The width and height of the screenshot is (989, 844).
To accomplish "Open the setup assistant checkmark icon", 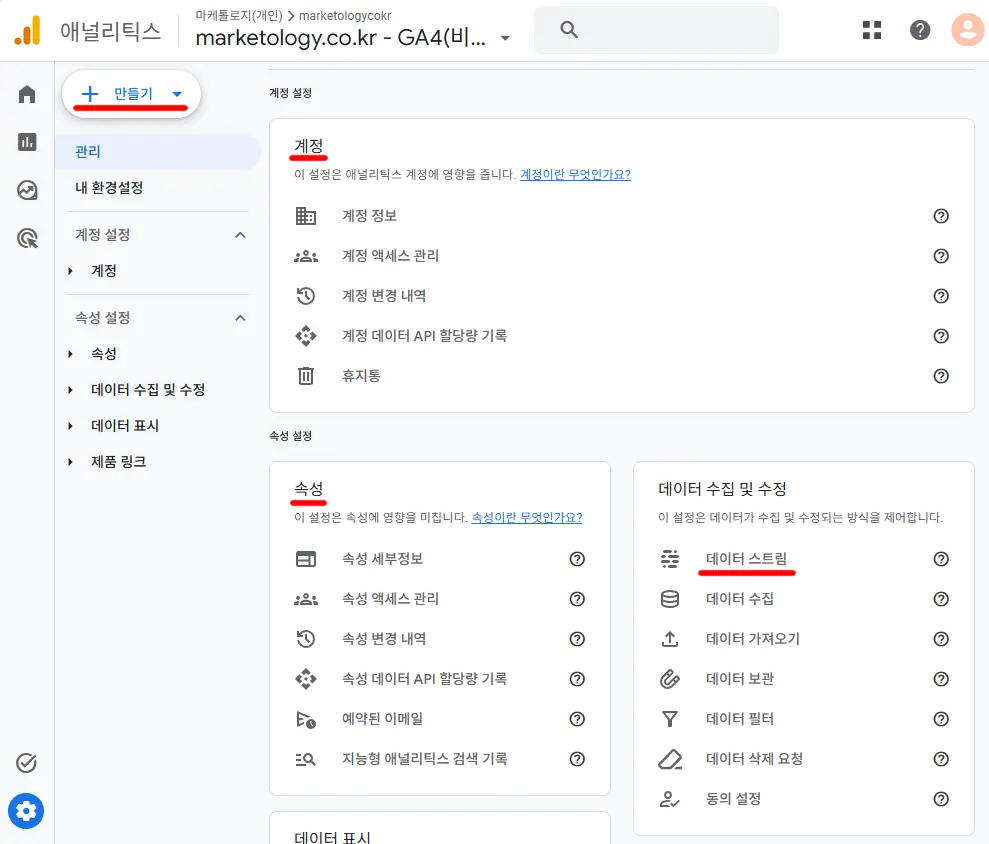I will [x=26, y=763].
